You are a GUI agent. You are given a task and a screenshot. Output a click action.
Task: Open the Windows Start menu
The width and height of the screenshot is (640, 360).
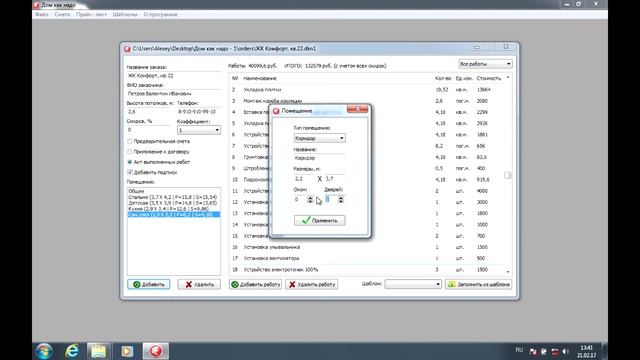(x=44, y=351)
